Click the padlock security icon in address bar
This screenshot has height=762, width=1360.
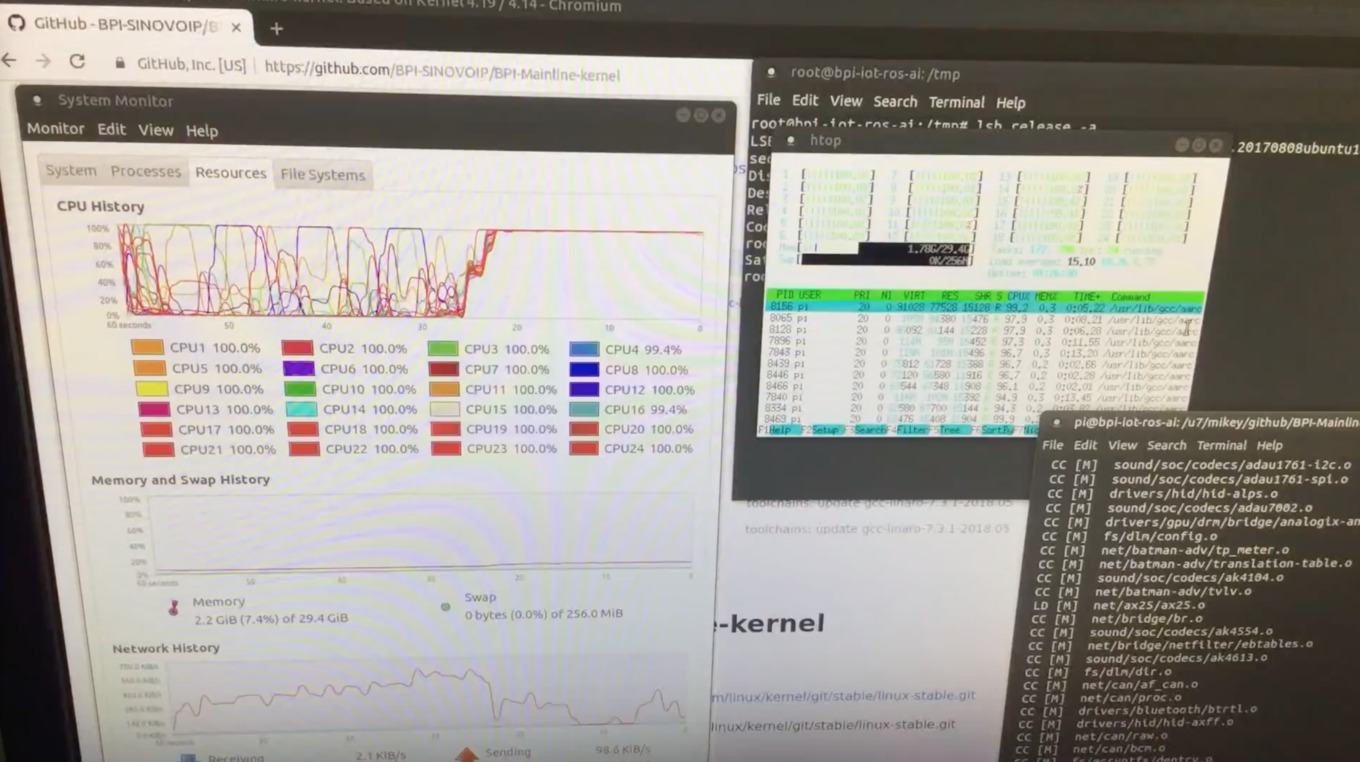coord(120,63)
